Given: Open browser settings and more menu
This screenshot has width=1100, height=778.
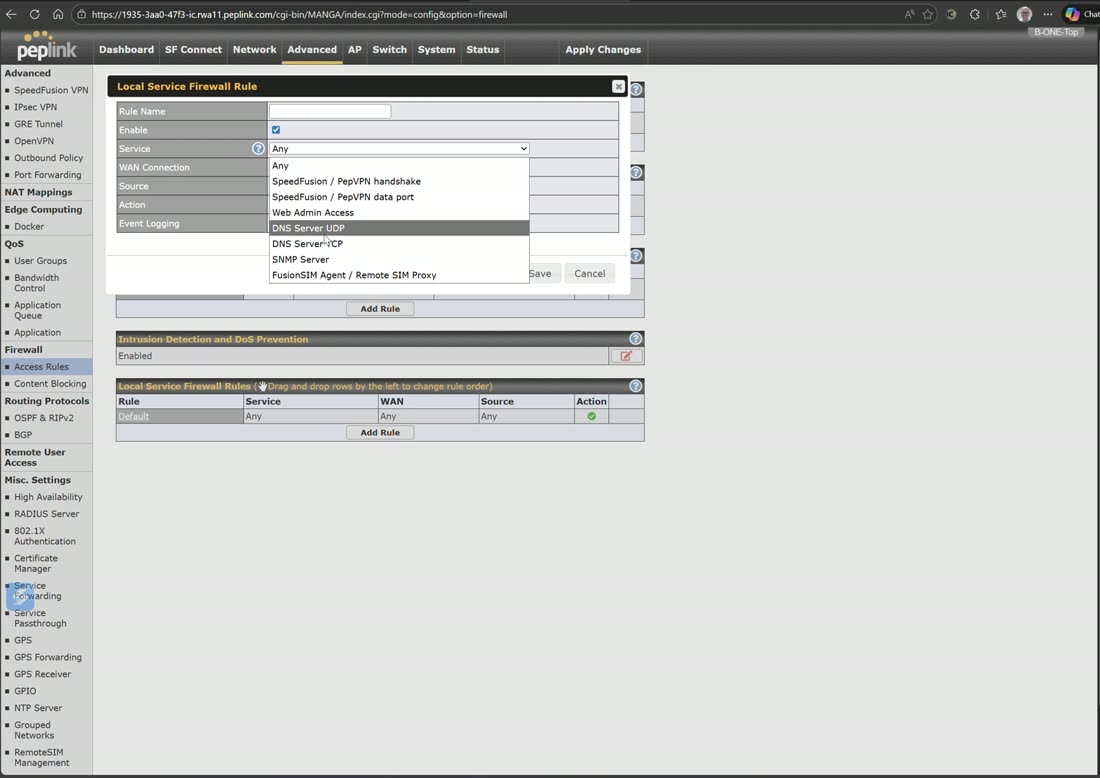Looking at the screenshot, I should pos(1048,14).
